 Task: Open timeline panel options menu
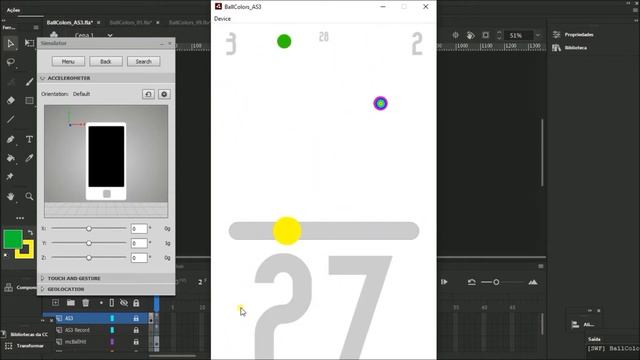point(541,266)
